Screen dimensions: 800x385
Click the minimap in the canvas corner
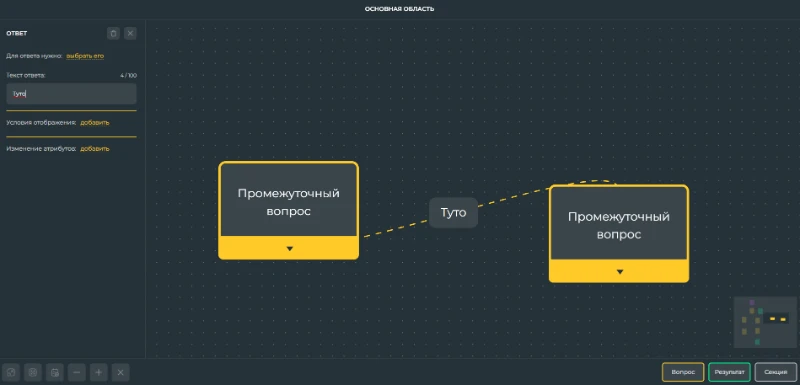764,322
